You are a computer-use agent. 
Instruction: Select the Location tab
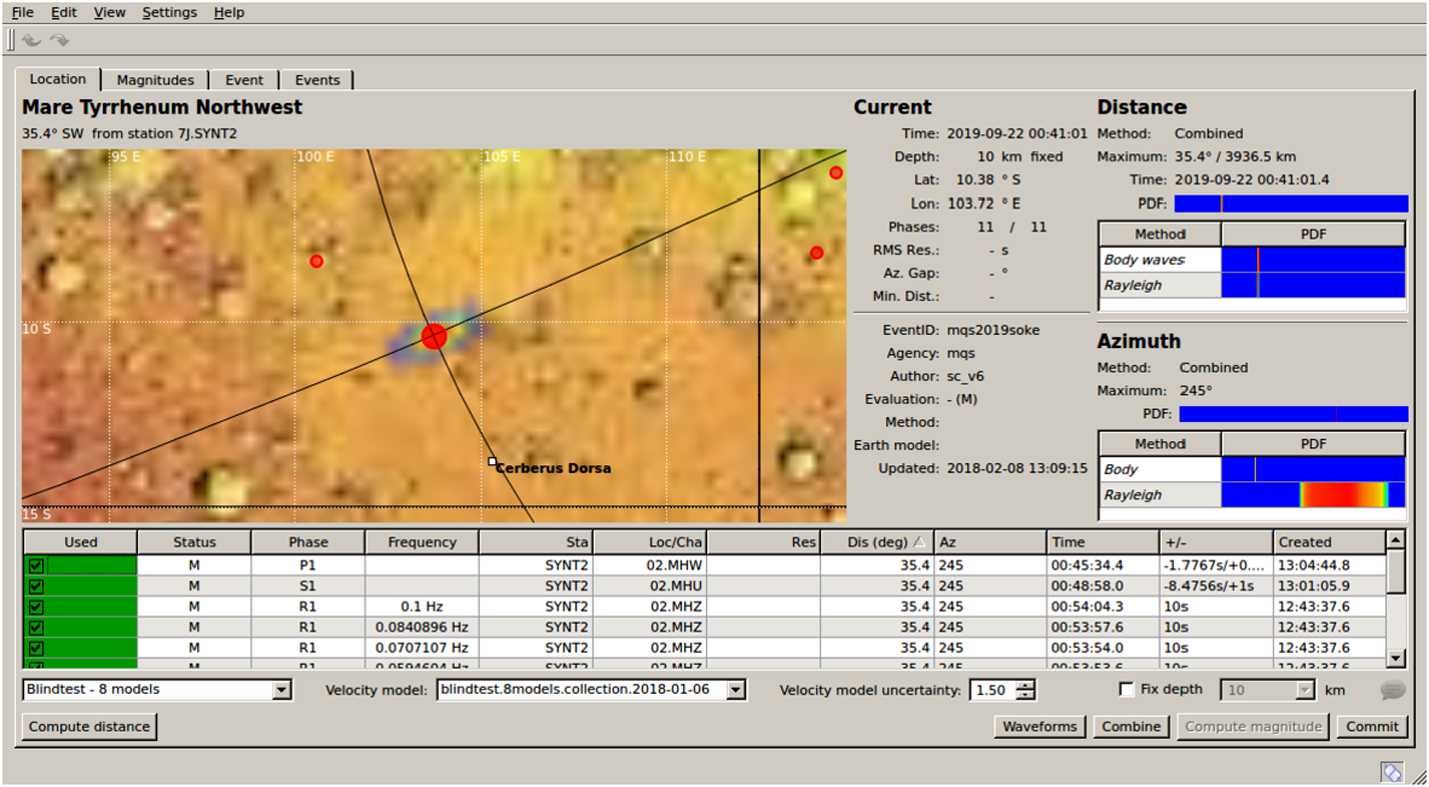[58, 79]
